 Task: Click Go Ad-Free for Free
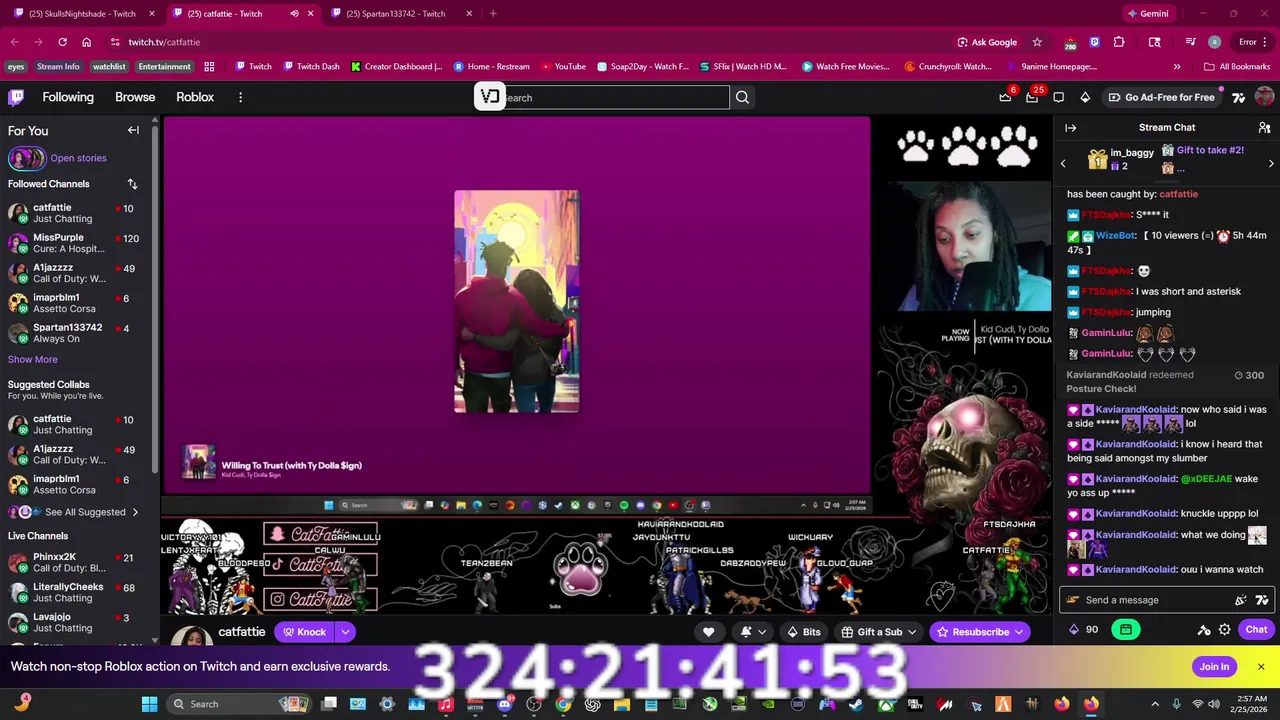pos(1161,97)
